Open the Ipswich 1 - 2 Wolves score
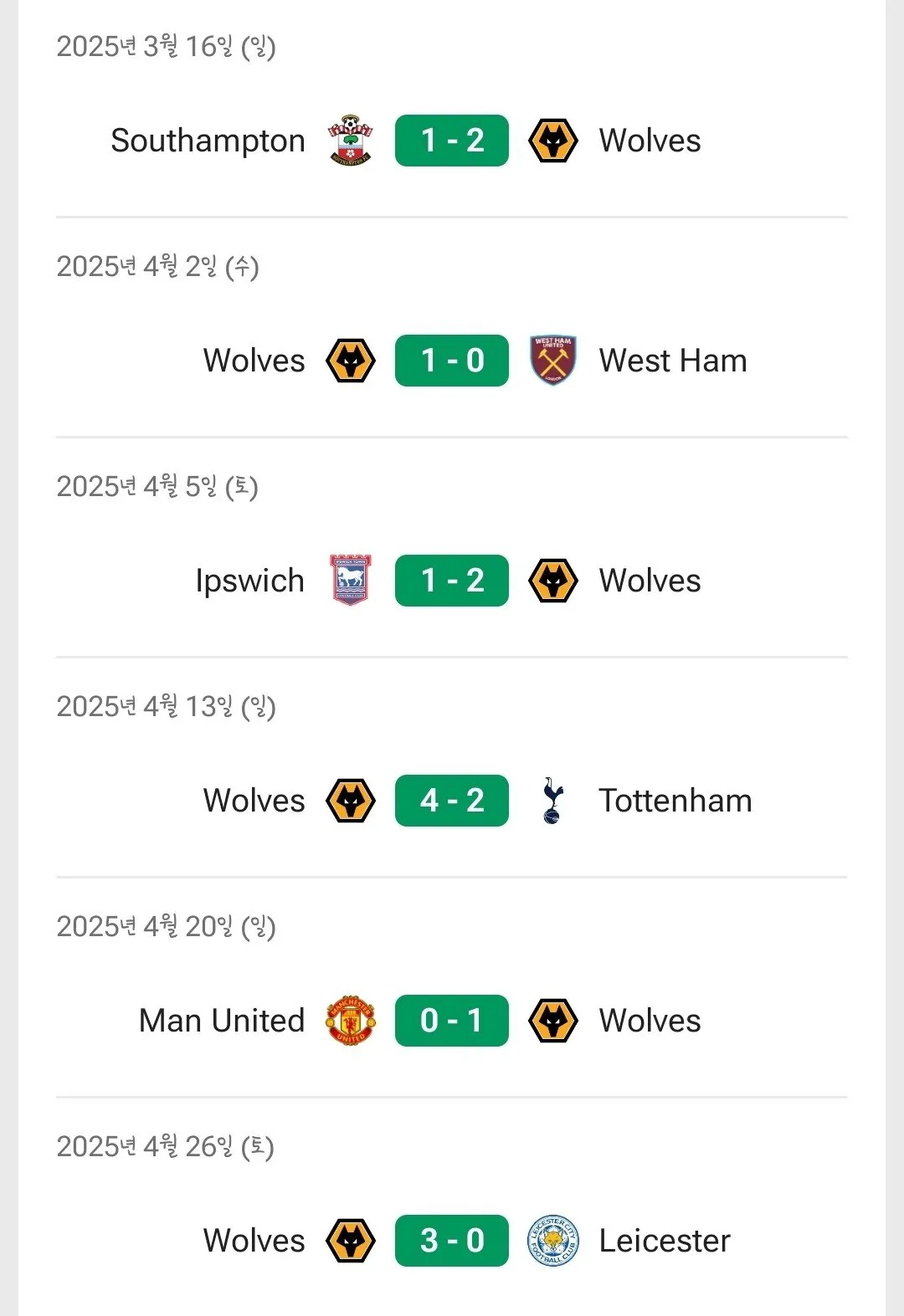Viewport: 904px width, 1316px height. tap(452, 581)
